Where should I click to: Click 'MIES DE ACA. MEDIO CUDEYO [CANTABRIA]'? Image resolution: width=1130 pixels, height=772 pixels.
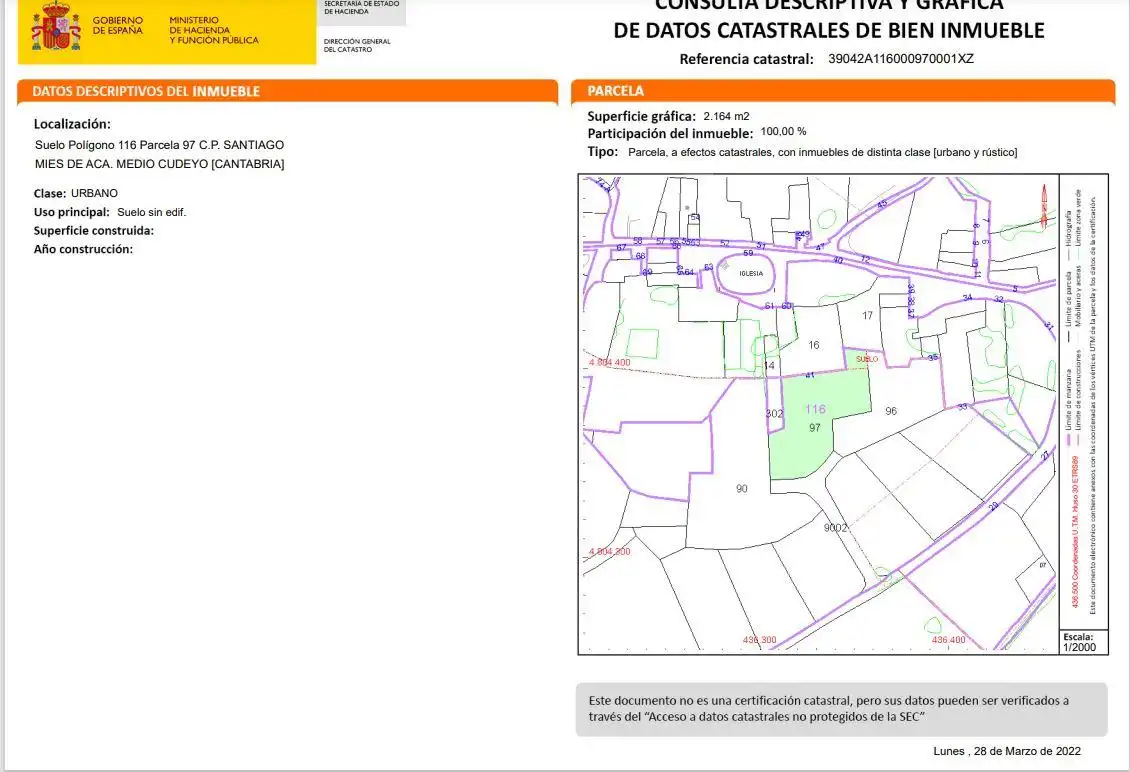pyautogui.click(x=160, y=164)
